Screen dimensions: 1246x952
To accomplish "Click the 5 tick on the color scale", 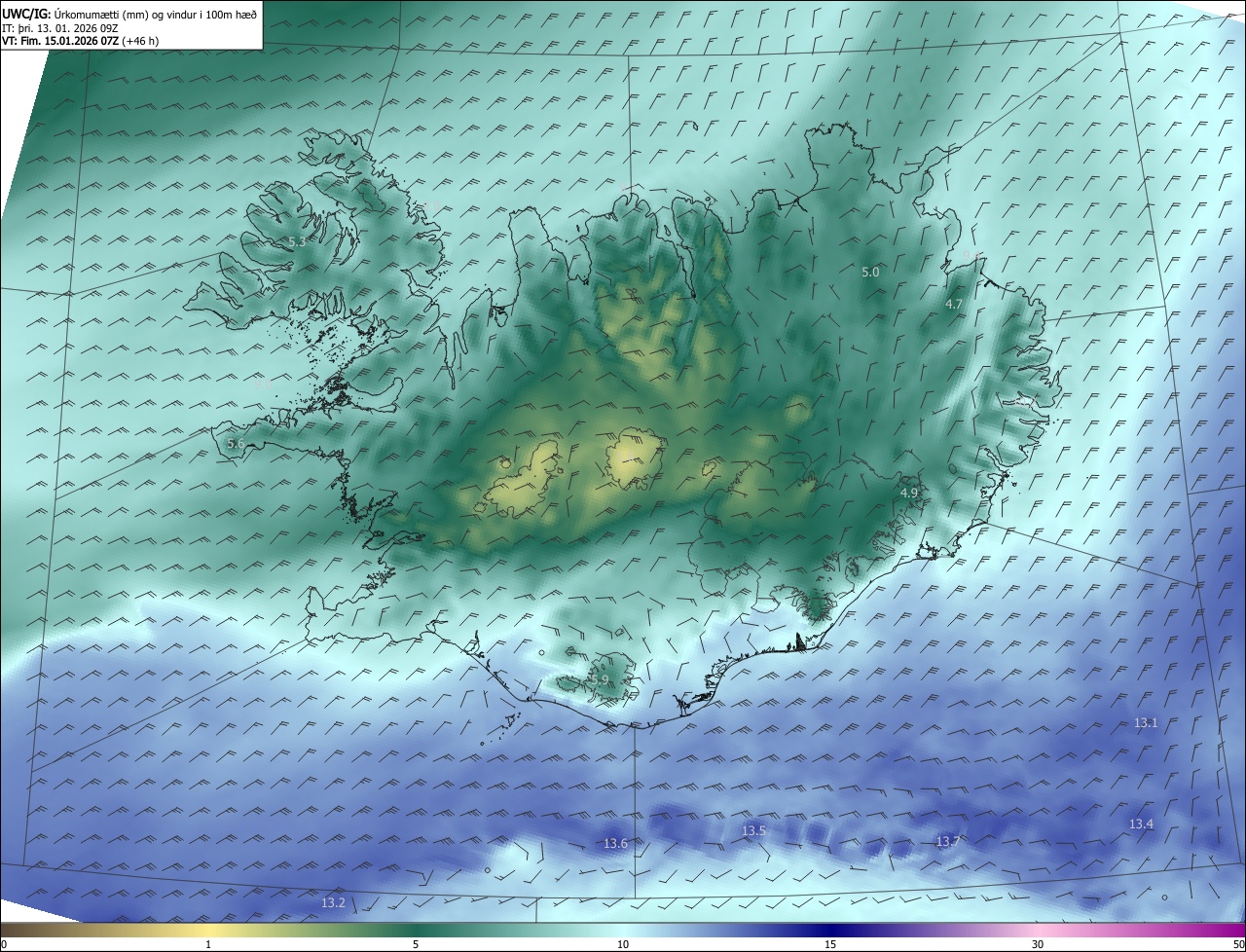I will click(416, 945).
